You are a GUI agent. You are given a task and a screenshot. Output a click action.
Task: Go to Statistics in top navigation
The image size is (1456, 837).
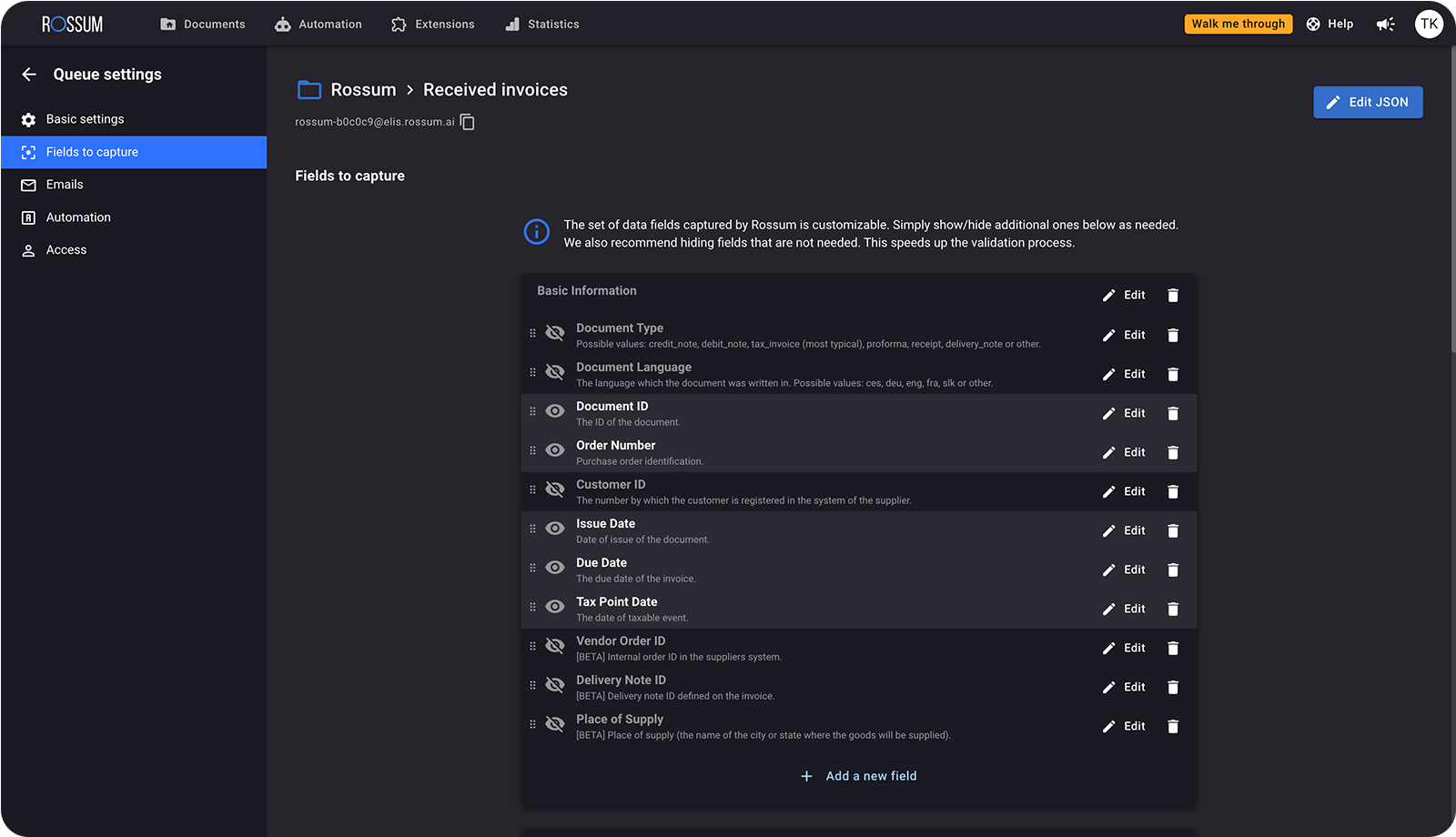(x=542, y=25)
